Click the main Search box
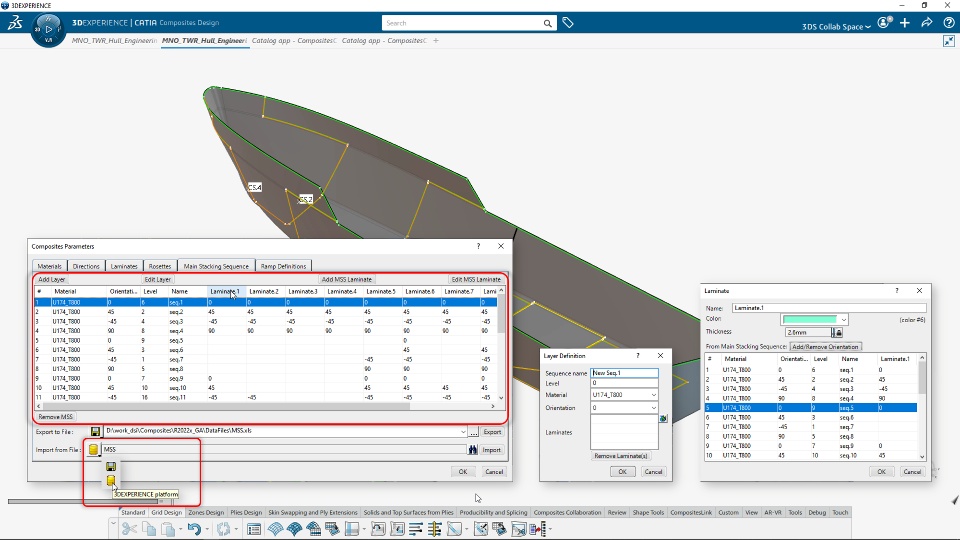This screenshot has width=960, height=540. coord(462,23)
